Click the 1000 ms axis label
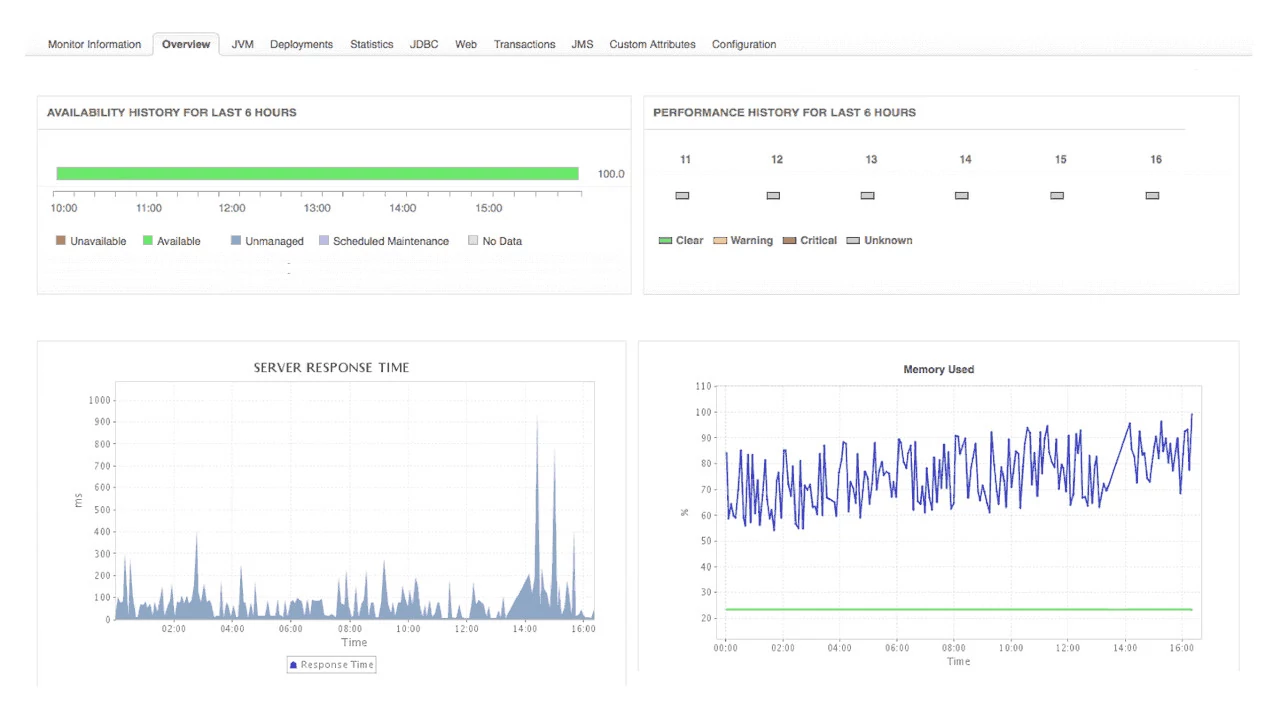Image resolution: width=1280 pixels, height=720 pixels. (99, 400)
